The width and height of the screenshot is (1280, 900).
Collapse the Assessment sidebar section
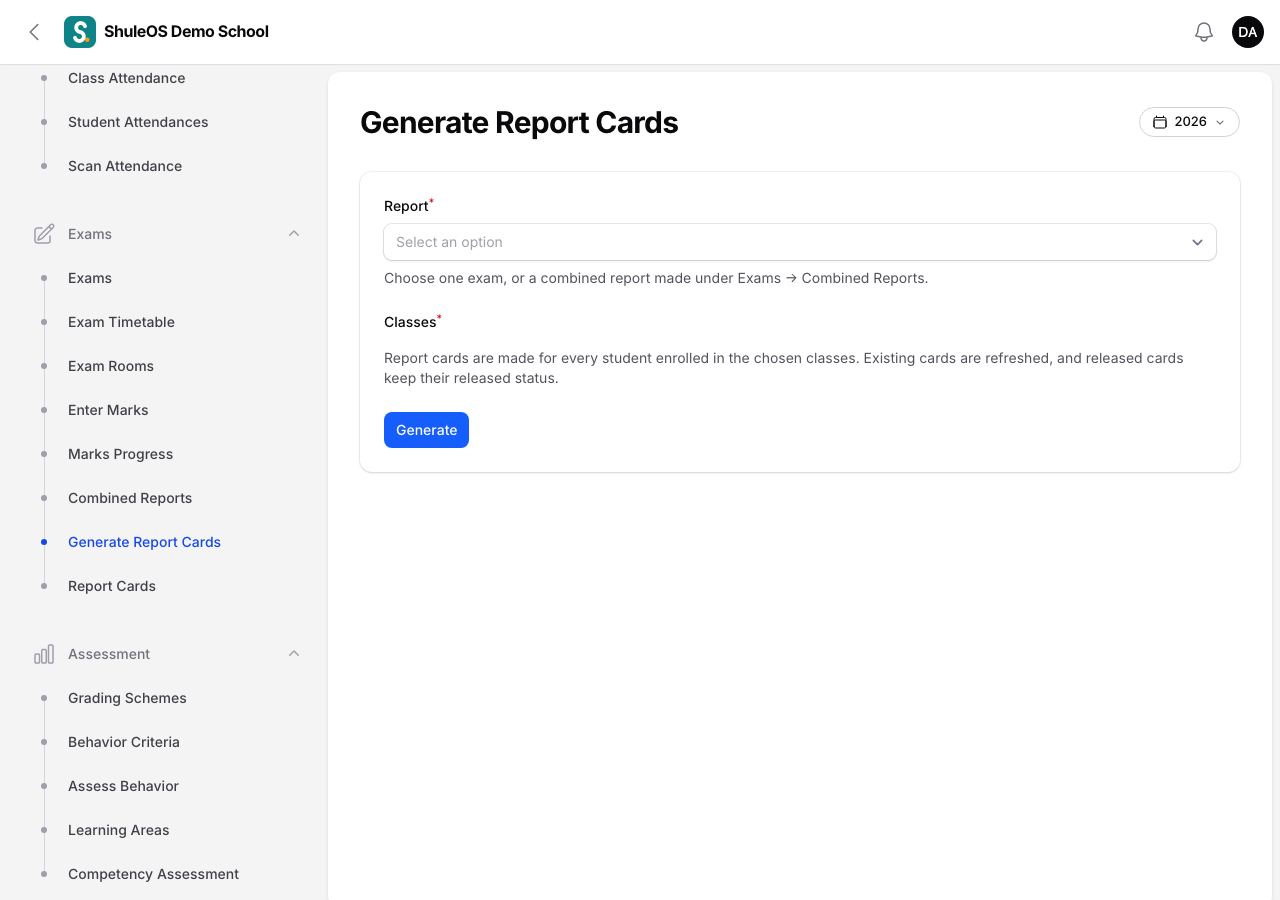294,654
